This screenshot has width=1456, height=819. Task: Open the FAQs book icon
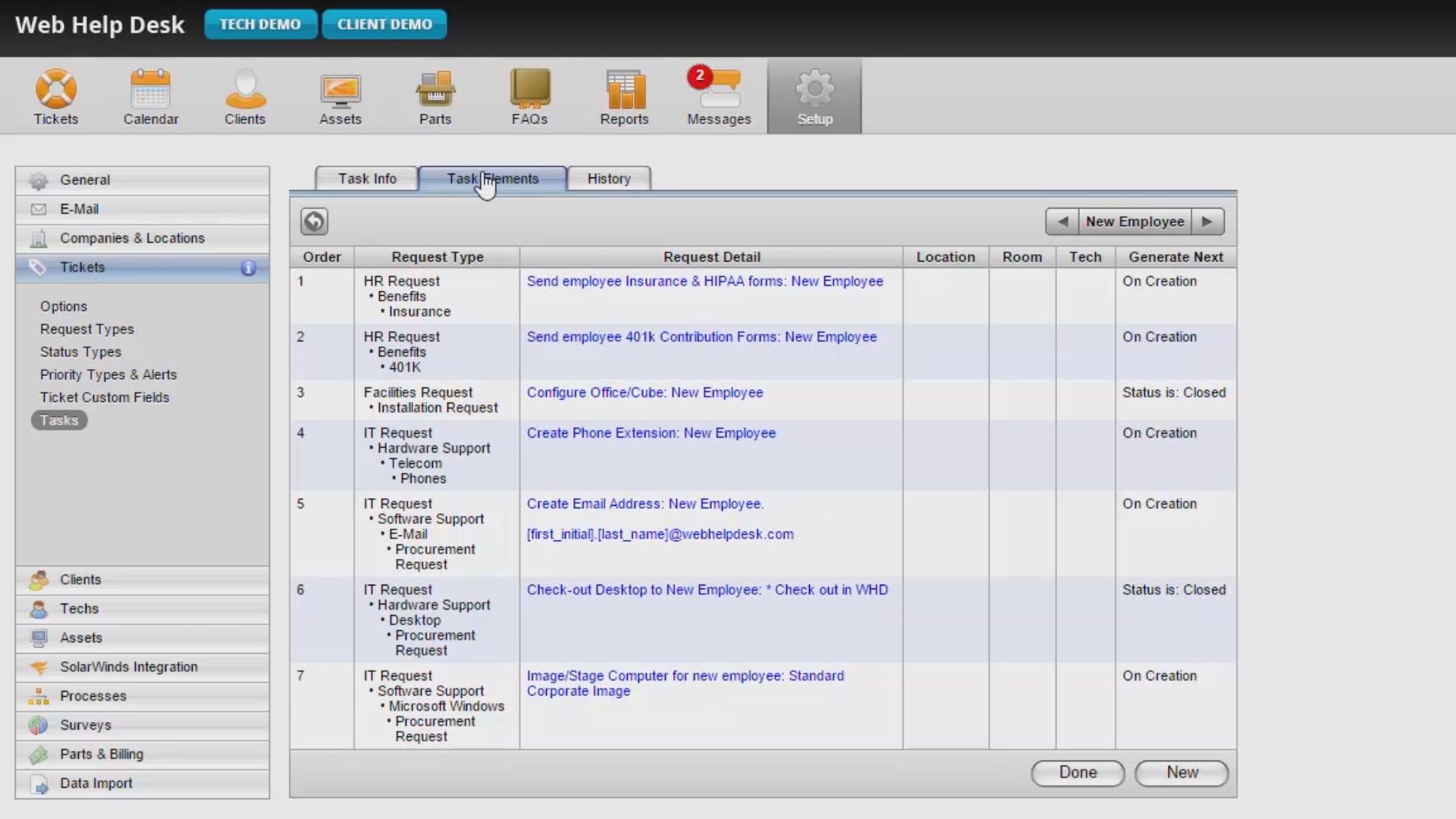[529, 89]
